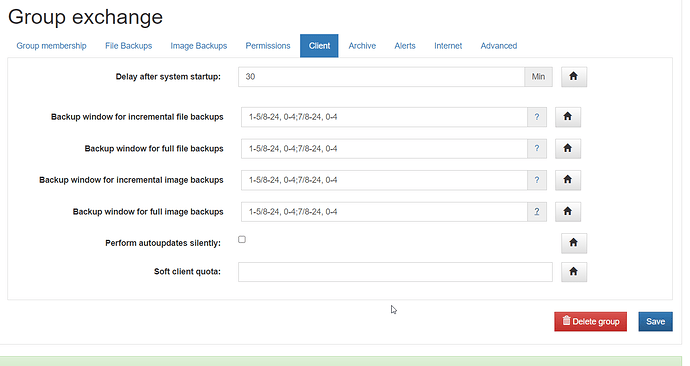
Task: Click the Min unit label of startup delay
Action: pos(538,77)
